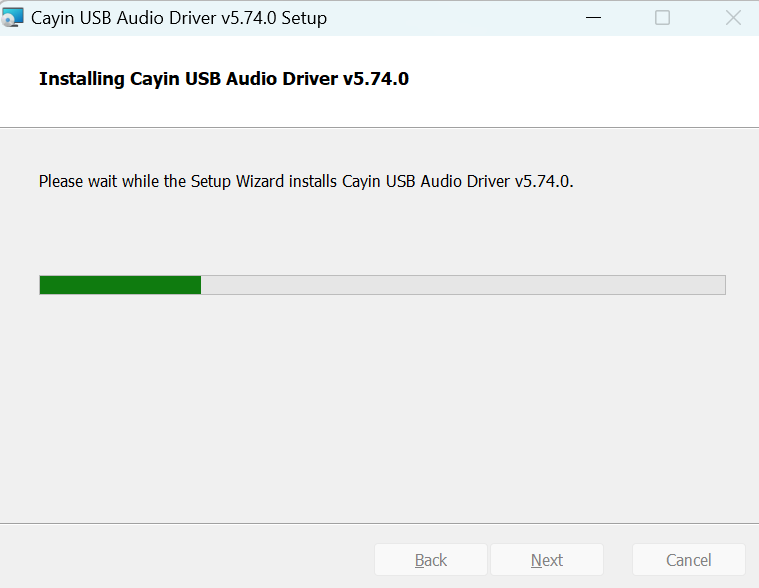Click the gray space between message and progress bar
This screenshot has width=759, height=588.
click(380, 232)
